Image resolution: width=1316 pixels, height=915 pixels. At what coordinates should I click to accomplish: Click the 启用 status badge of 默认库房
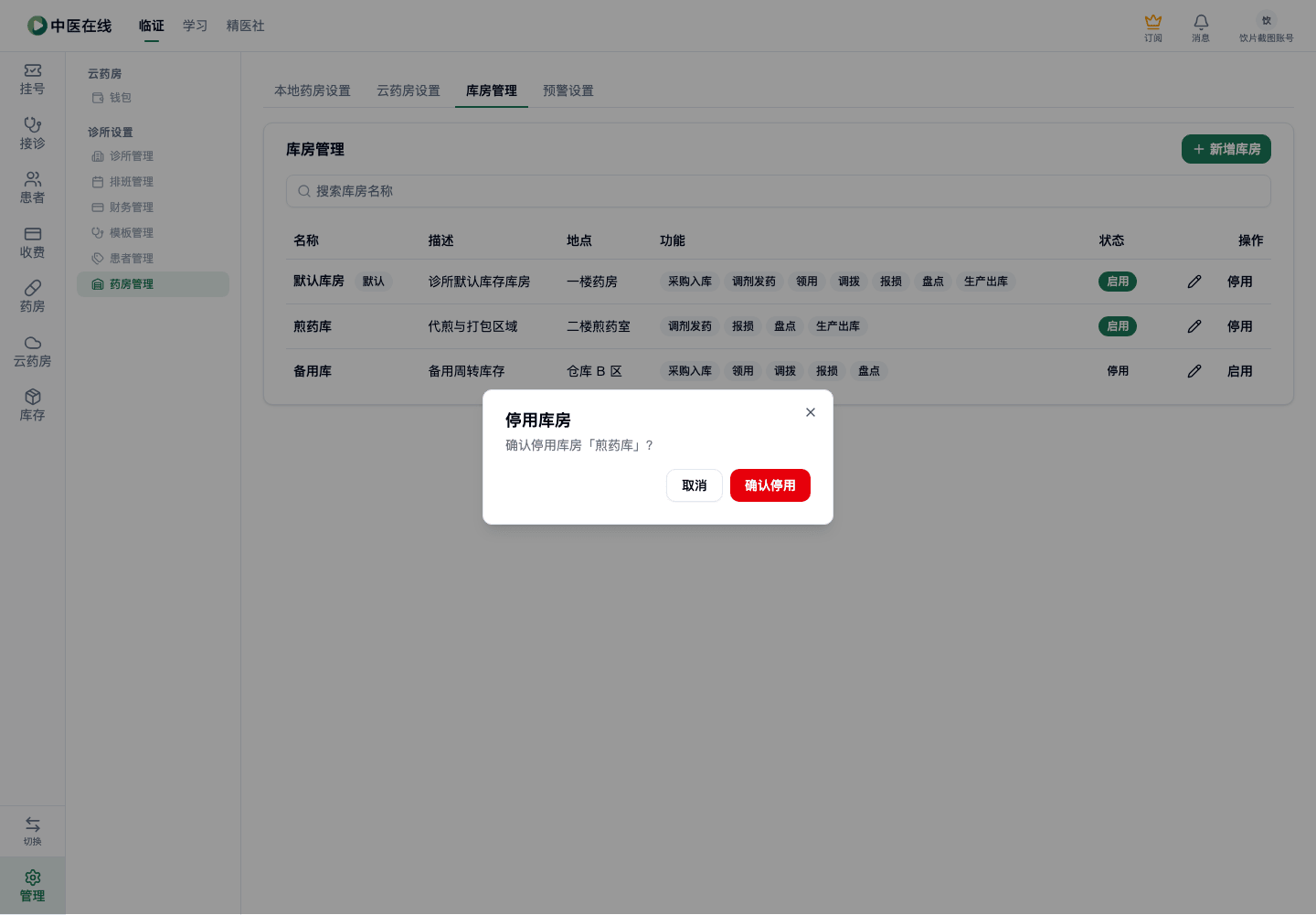[x=1118, y=282]
